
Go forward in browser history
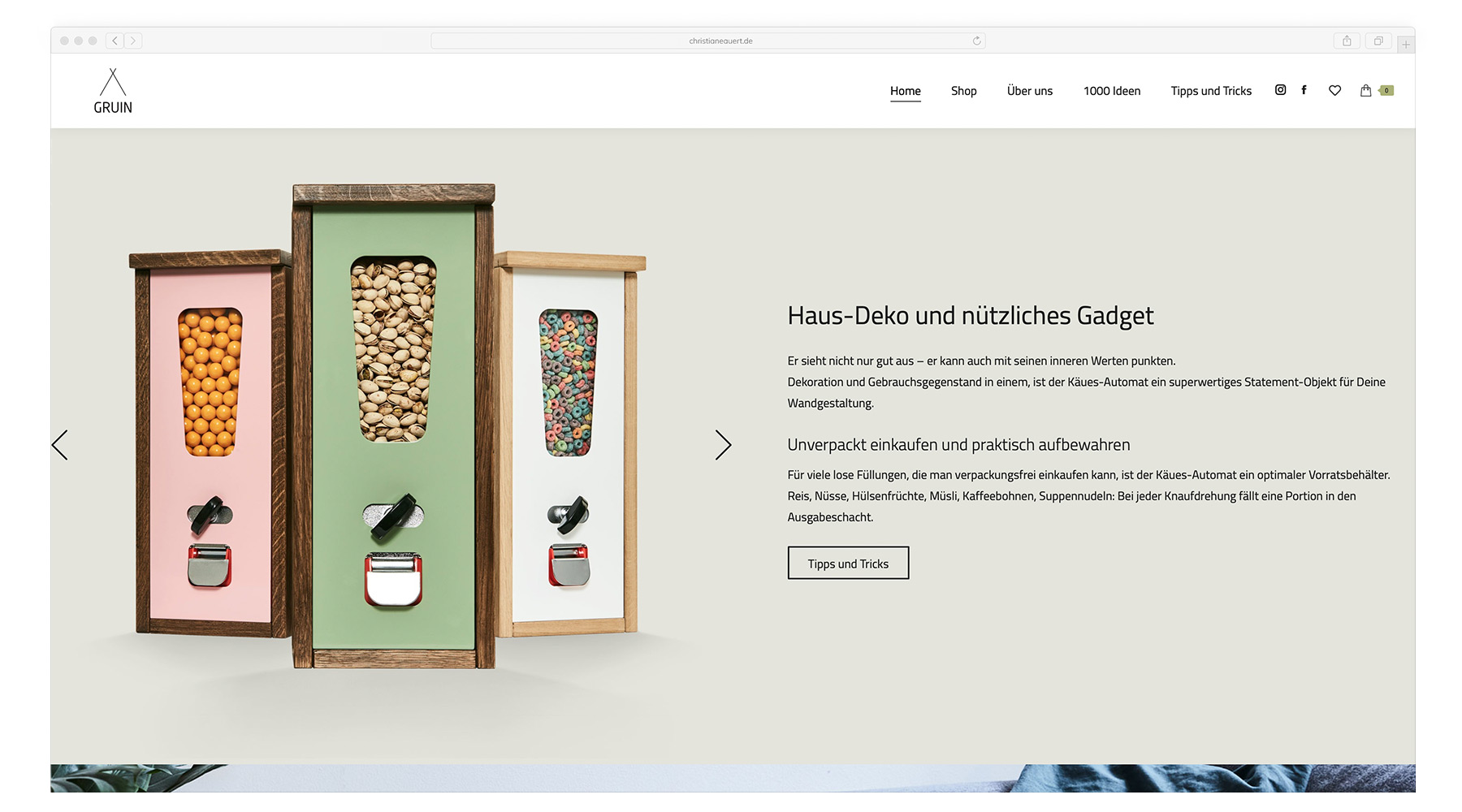tap(133, 41)
